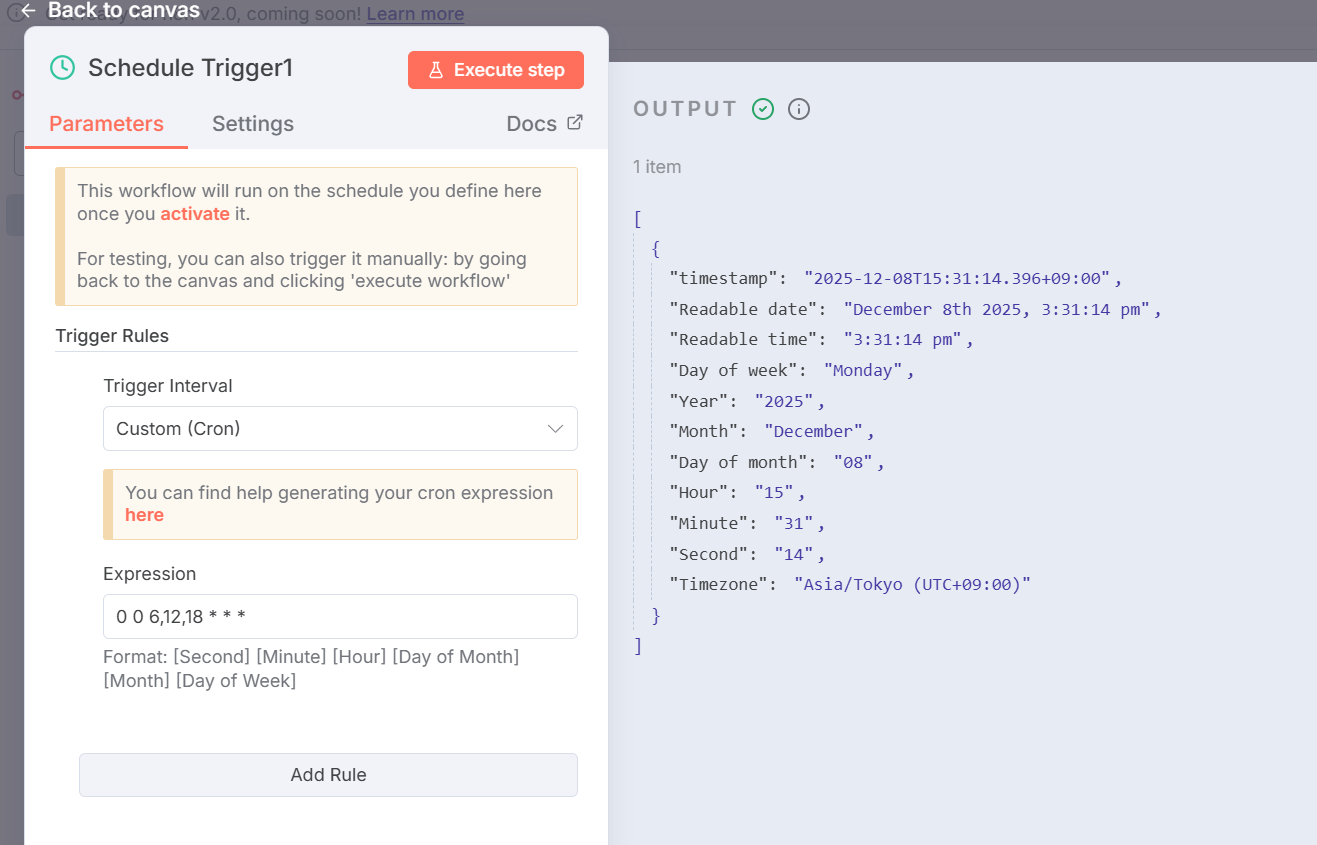
Task: Follow the Learn more link
Action: (x=415, y=14)
